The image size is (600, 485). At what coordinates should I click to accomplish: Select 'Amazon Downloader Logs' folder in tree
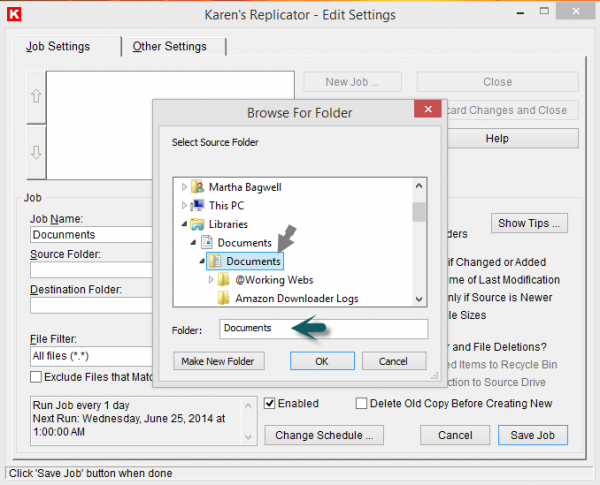click(297, 299)
